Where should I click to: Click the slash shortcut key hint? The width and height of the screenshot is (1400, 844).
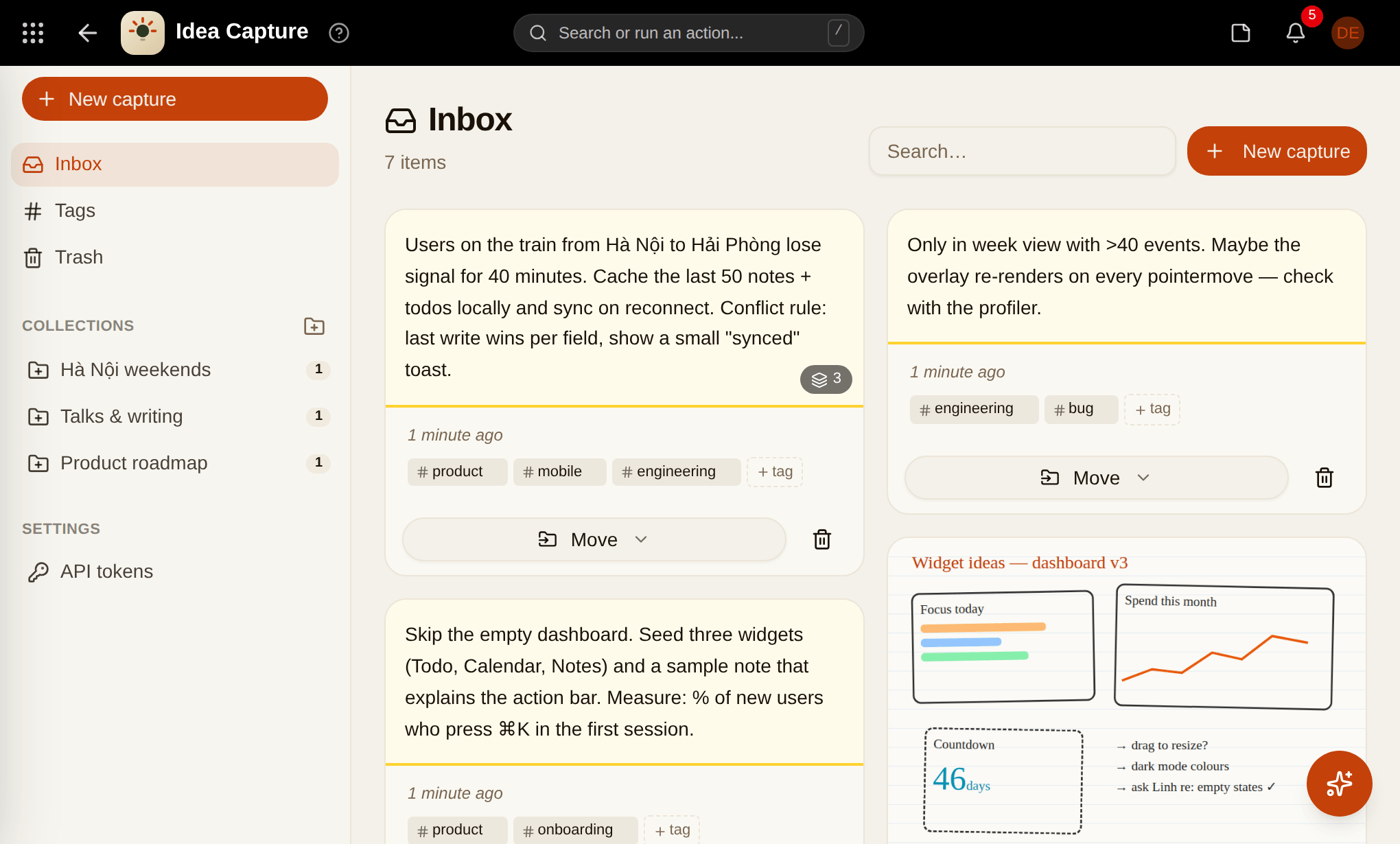coord(839,33)
